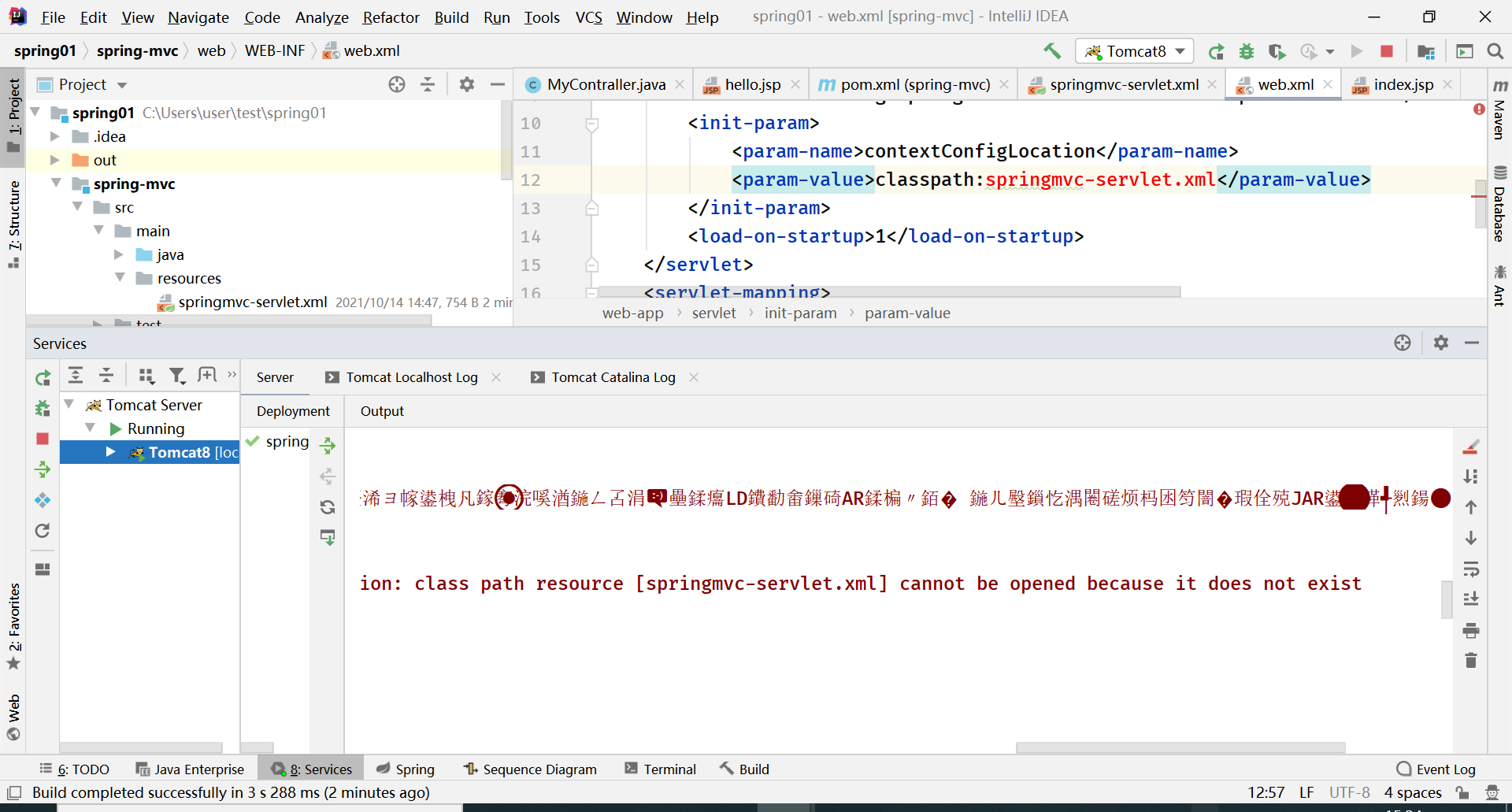
Task: Click the UTF-8 encoding in status bar
Action: point(1350,792)
